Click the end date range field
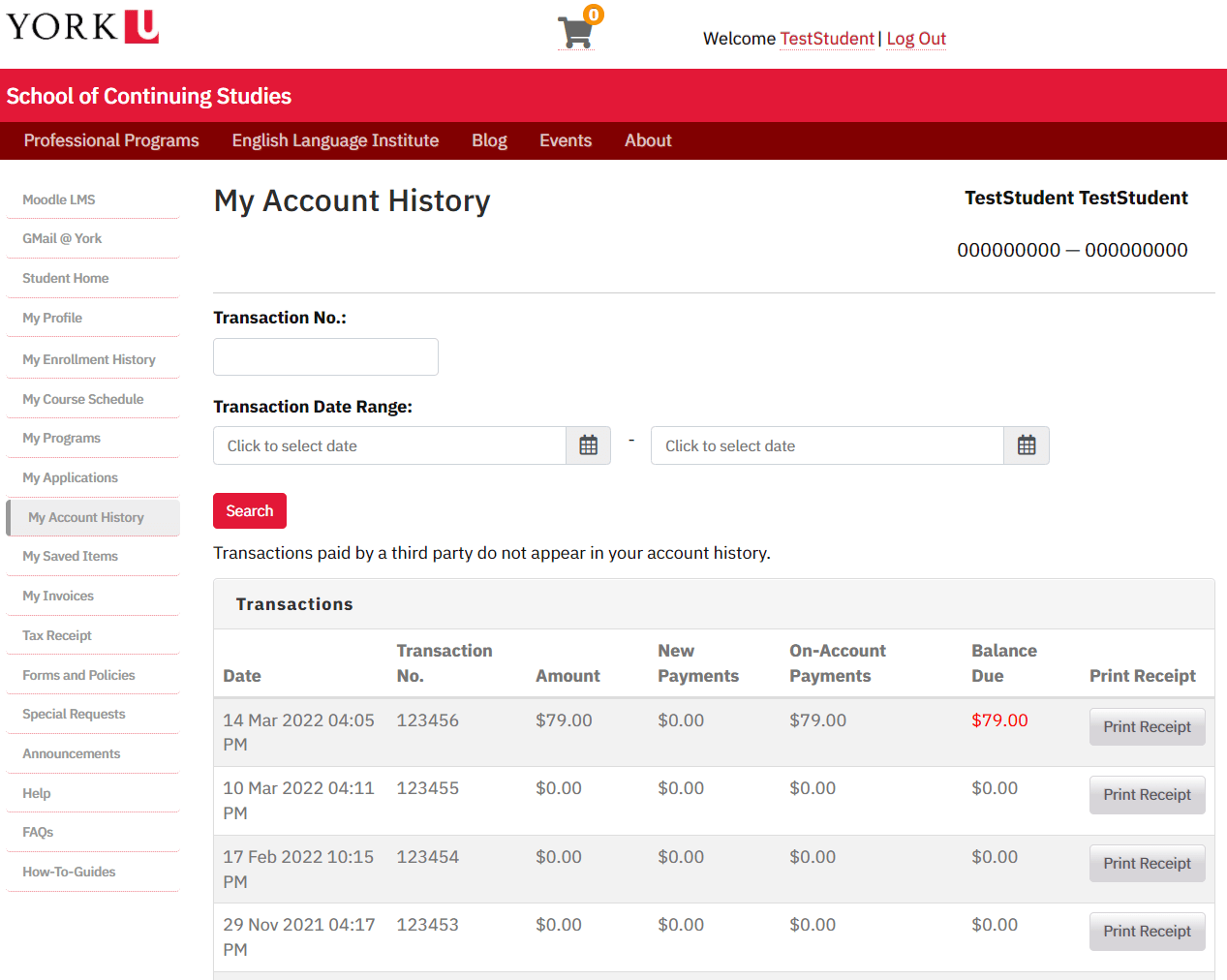Viewport: 1227px width, 980px height. [x=828, y=445]
